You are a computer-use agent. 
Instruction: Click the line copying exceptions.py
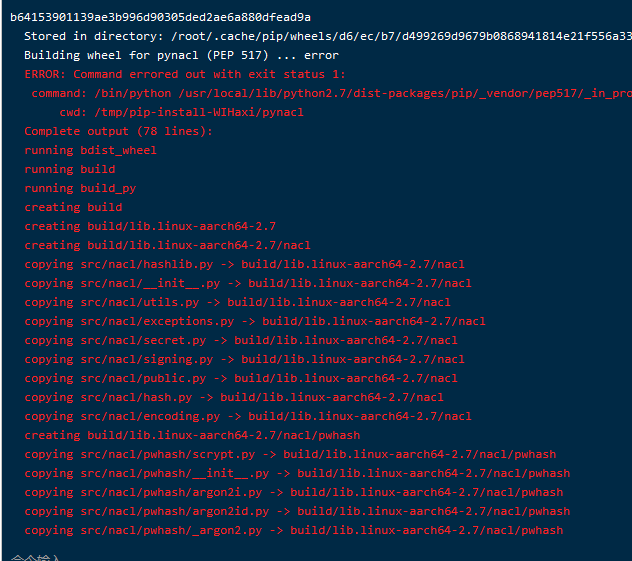click(254, 321)
